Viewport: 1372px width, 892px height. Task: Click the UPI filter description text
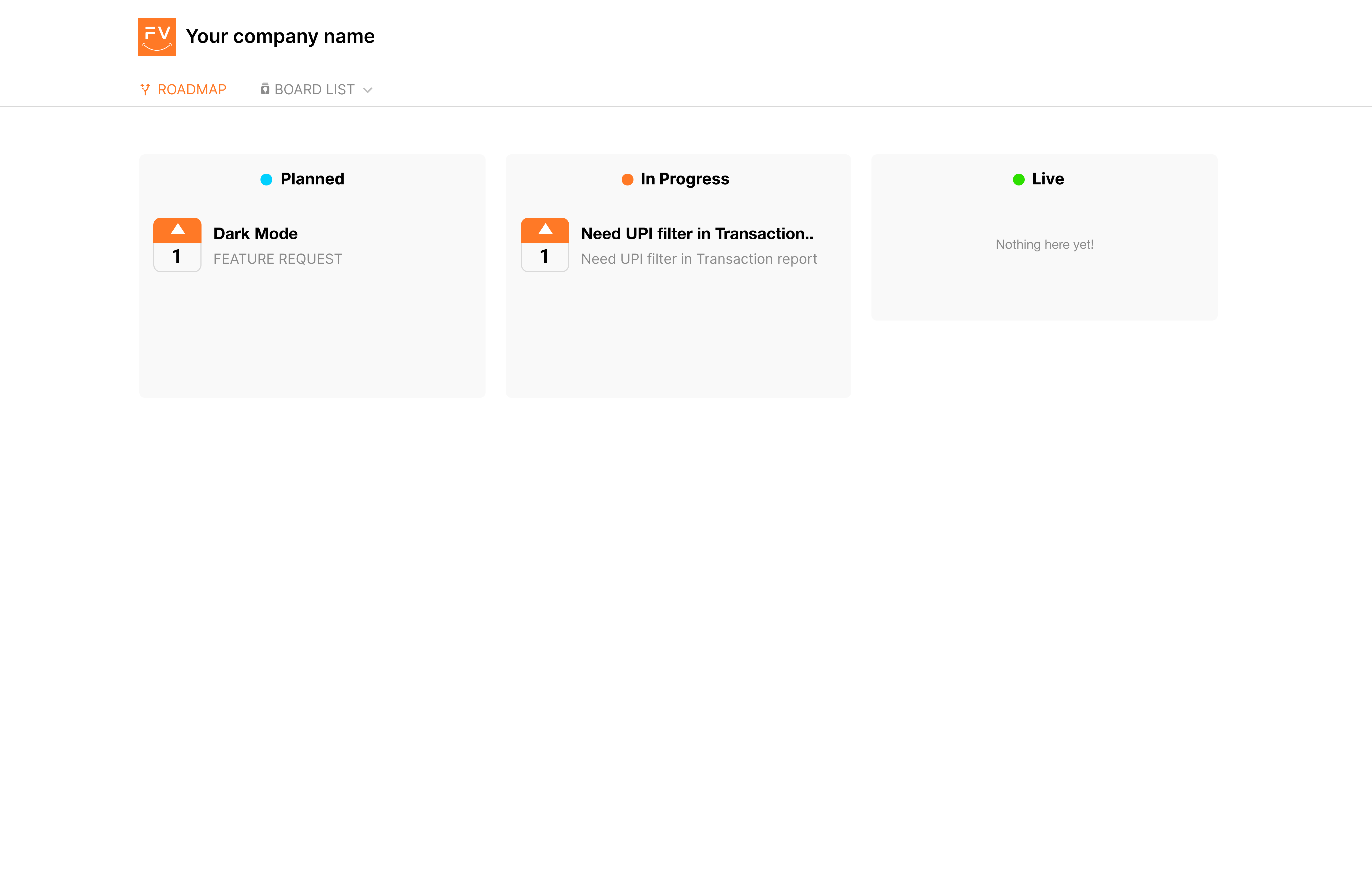tap(699, 259)
